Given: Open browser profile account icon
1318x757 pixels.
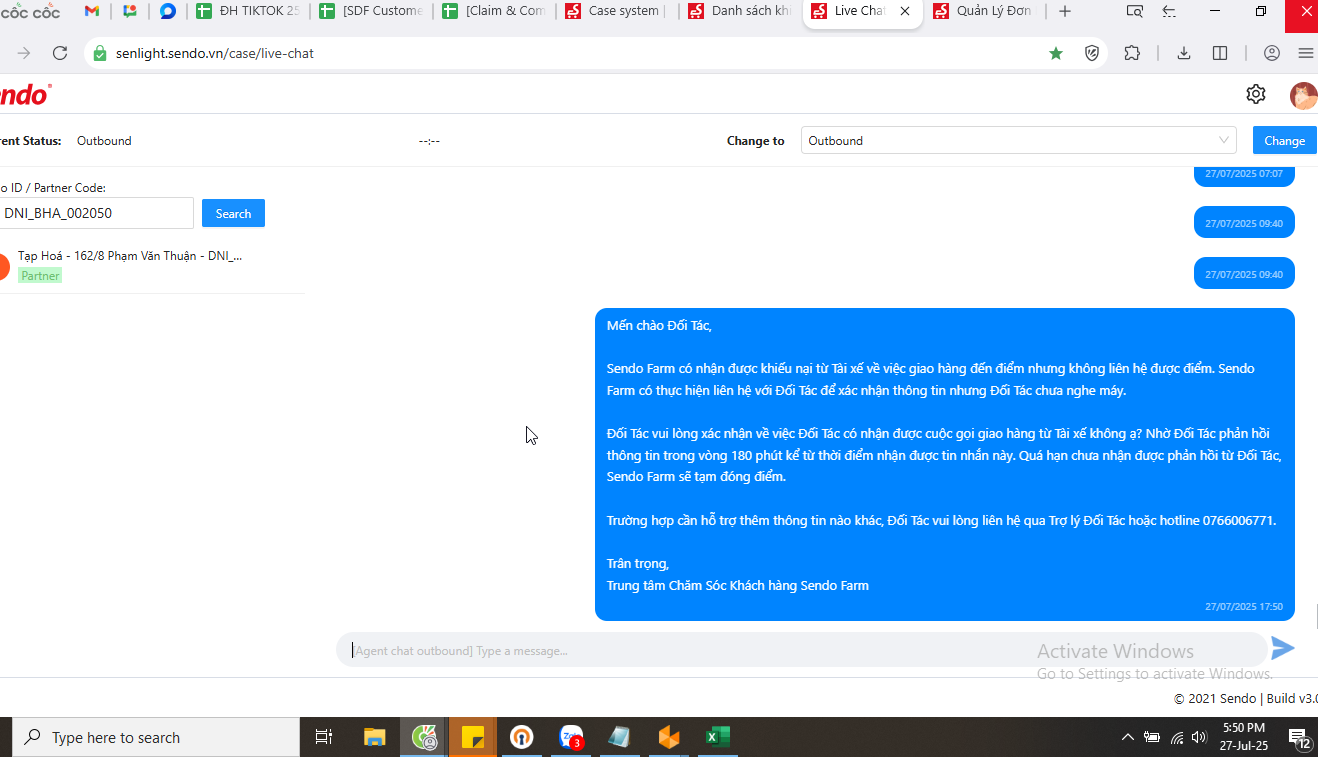Looking at the screenshot, I should [x=1272, y=53].
